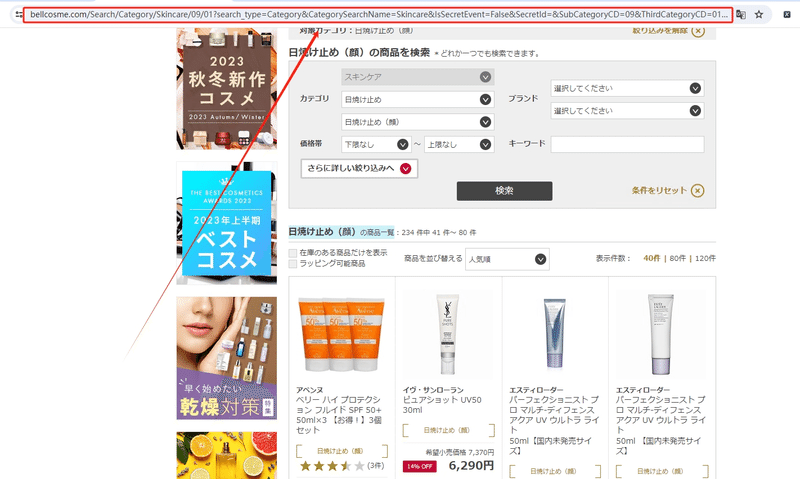
Task: Click the イヴ・サンローラン ピュアショット product image
Action: click(448, 334)
